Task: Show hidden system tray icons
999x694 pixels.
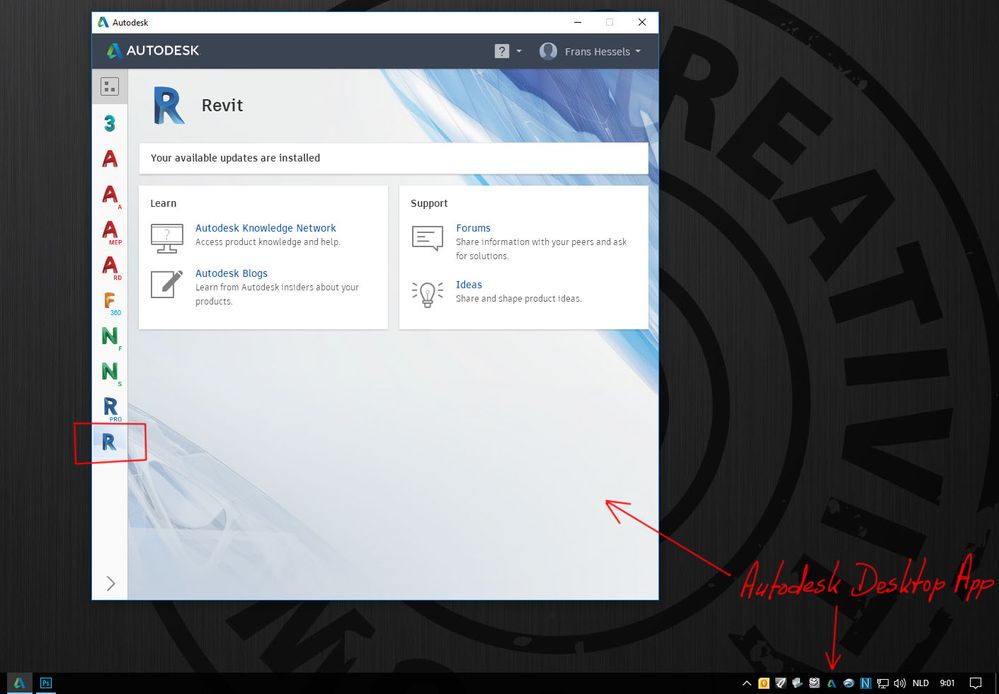Action: [x=747, y=683]
